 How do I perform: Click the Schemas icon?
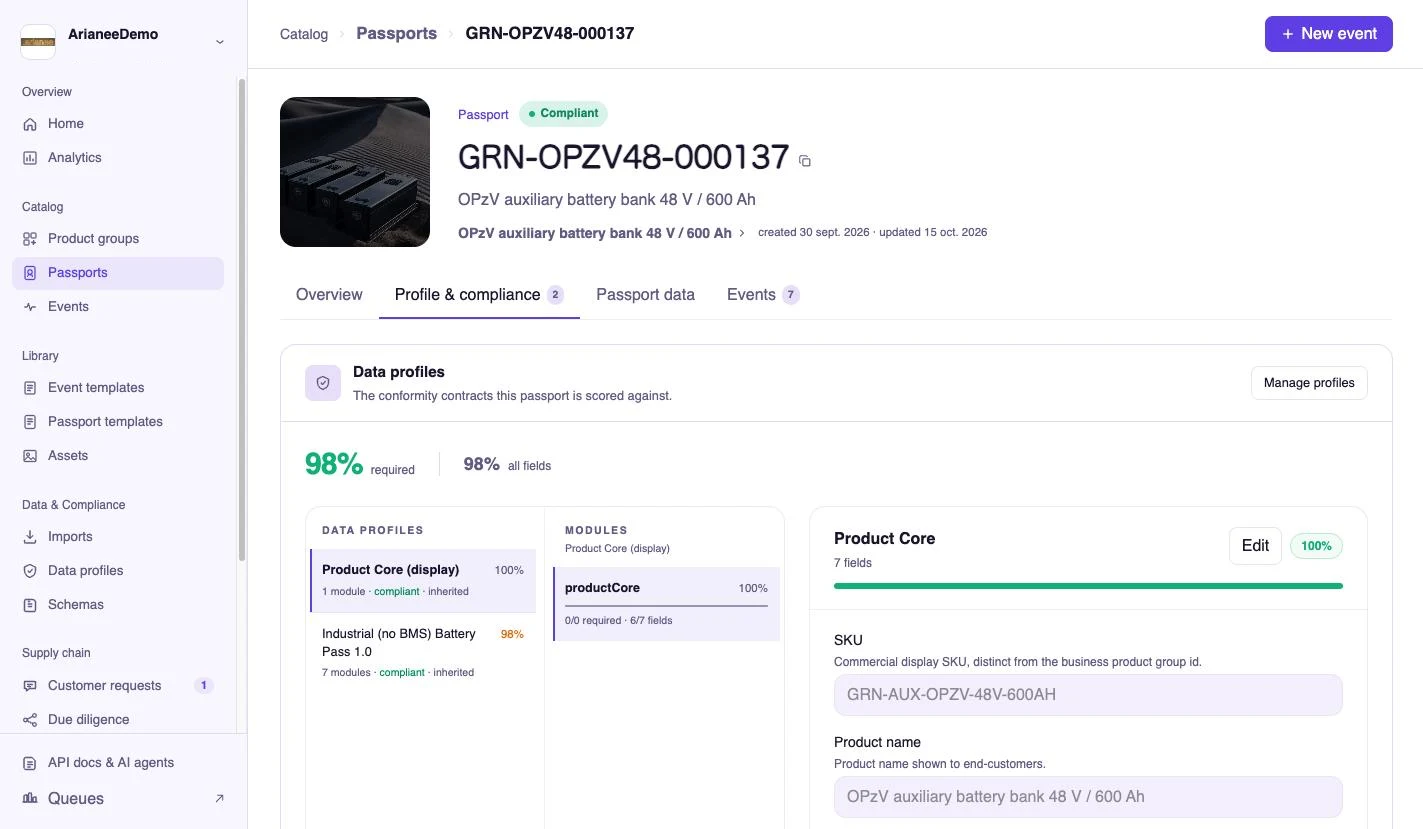(x=30, y=605)
